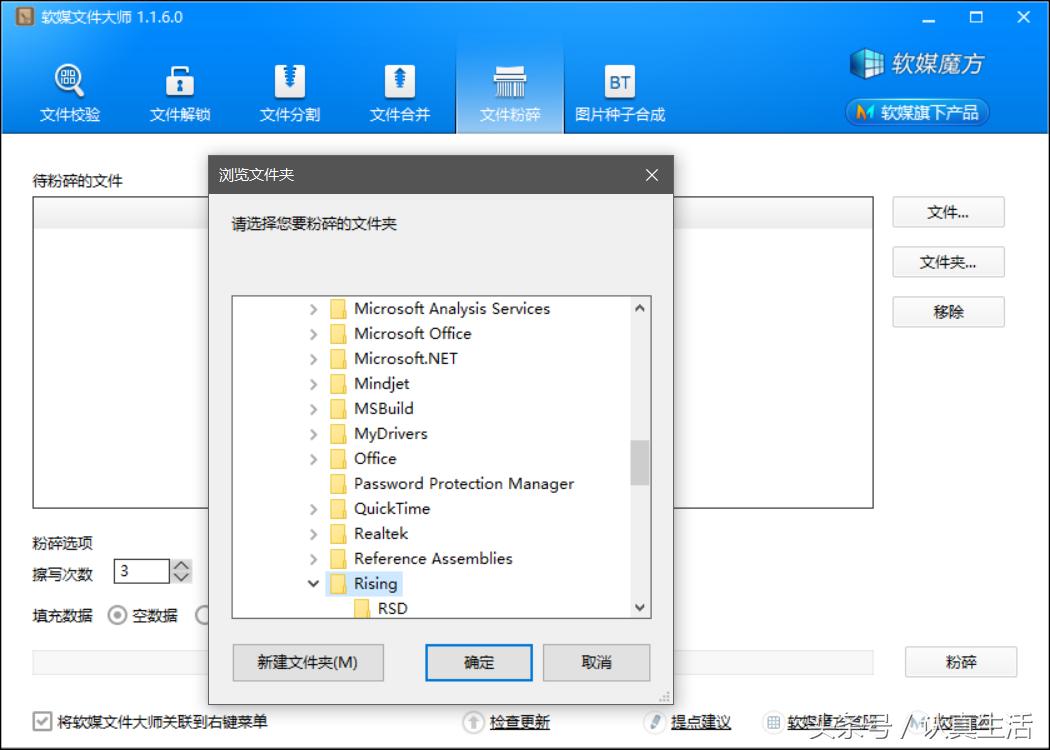1050x750 pixels.
Task: Click the folder tree scrollbar thumb
Action: click(640, 462)
